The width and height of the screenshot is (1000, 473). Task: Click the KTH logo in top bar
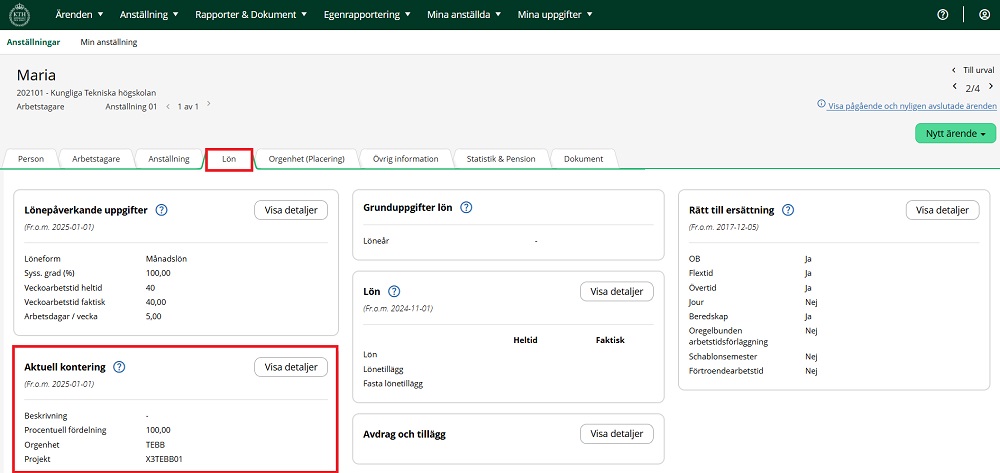pos(19,14)
